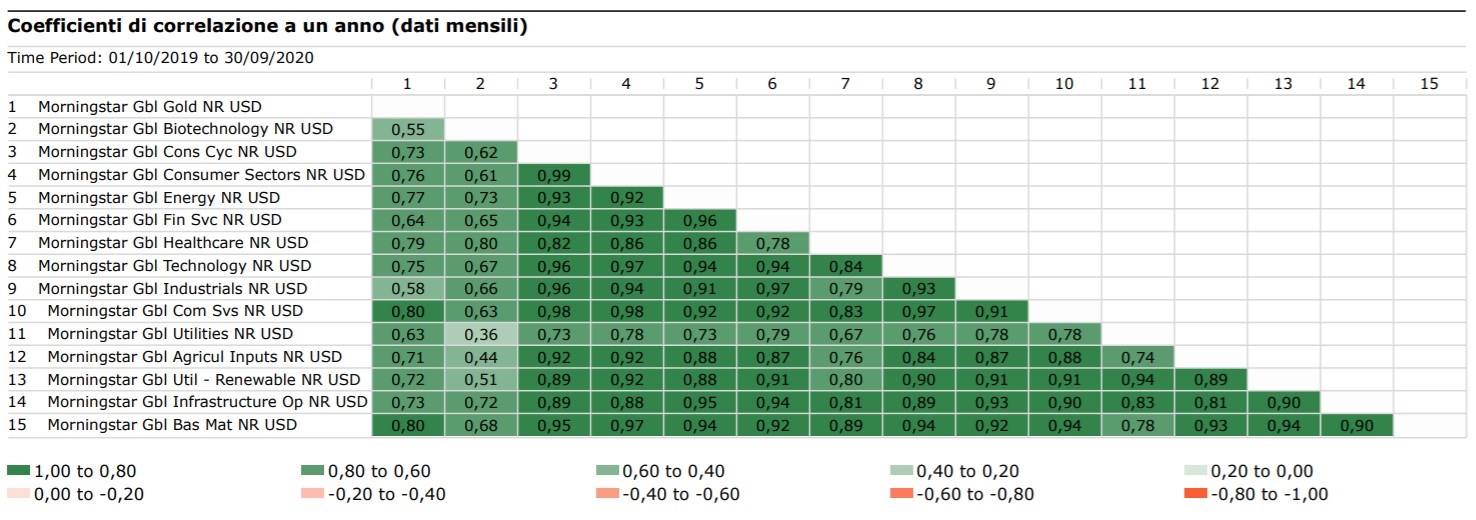Click the 0,36 Utilities-Biotechnology correlation cell
Viewport: 1476px width, 520px height.
pos(480,334)
